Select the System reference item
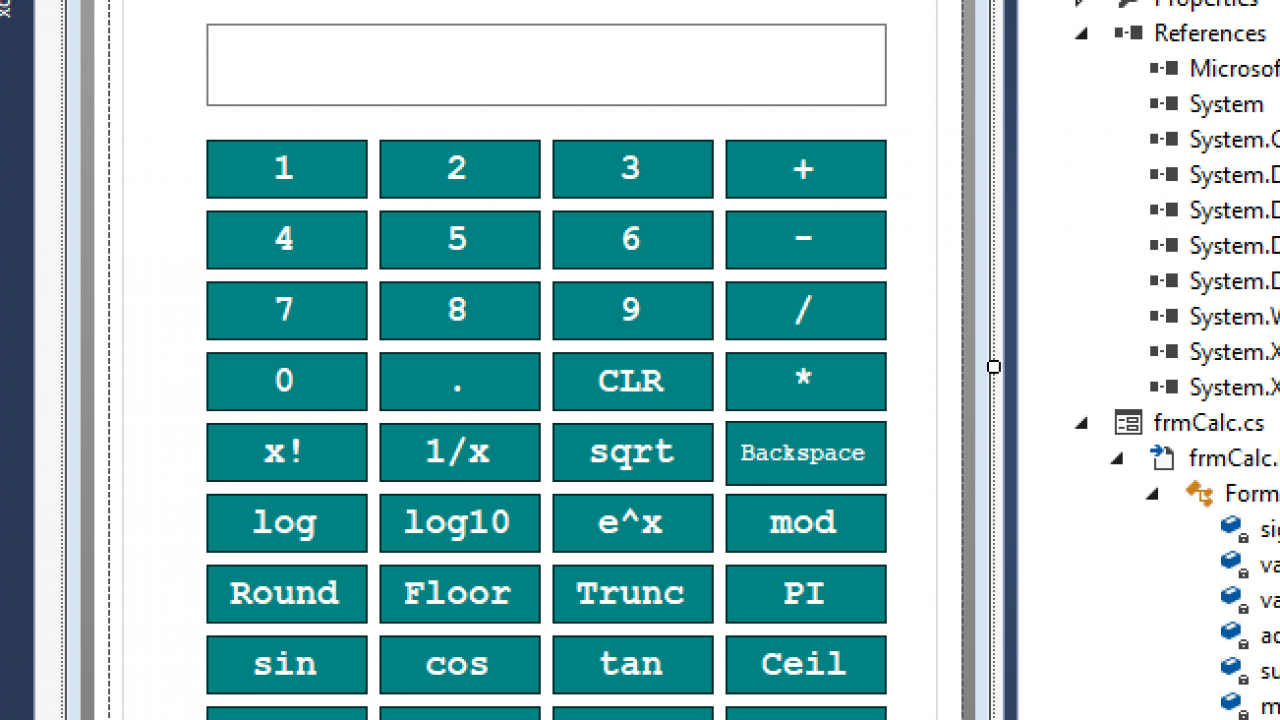This screenshot has width=1280, height=720. [x=1227, y=104]
